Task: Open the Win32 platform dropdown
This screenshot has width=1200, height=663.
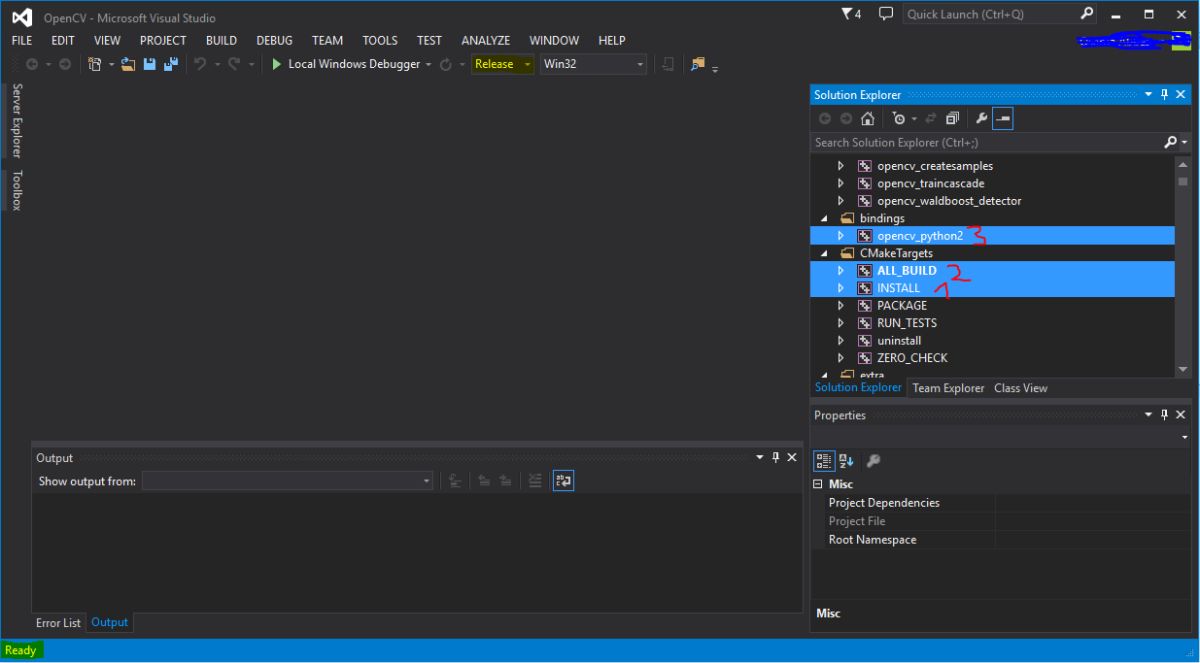Action: click(594, 64)
